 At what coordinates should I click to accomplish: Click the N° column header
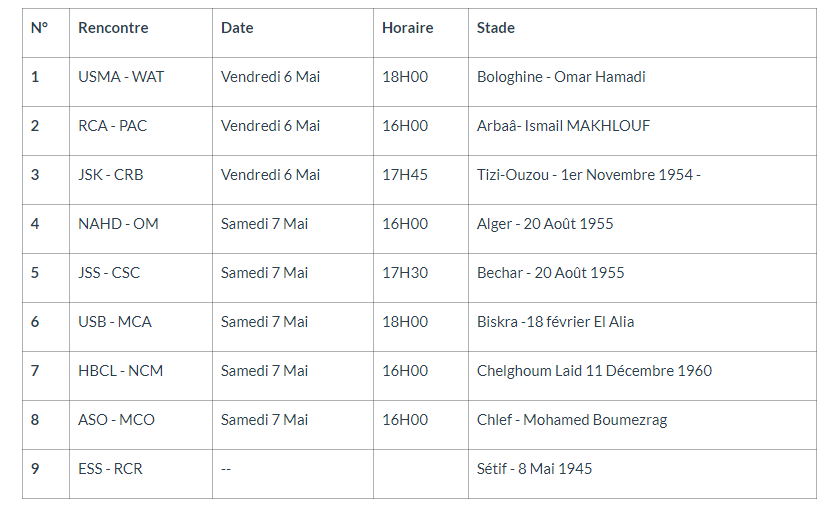coord(39,28)
